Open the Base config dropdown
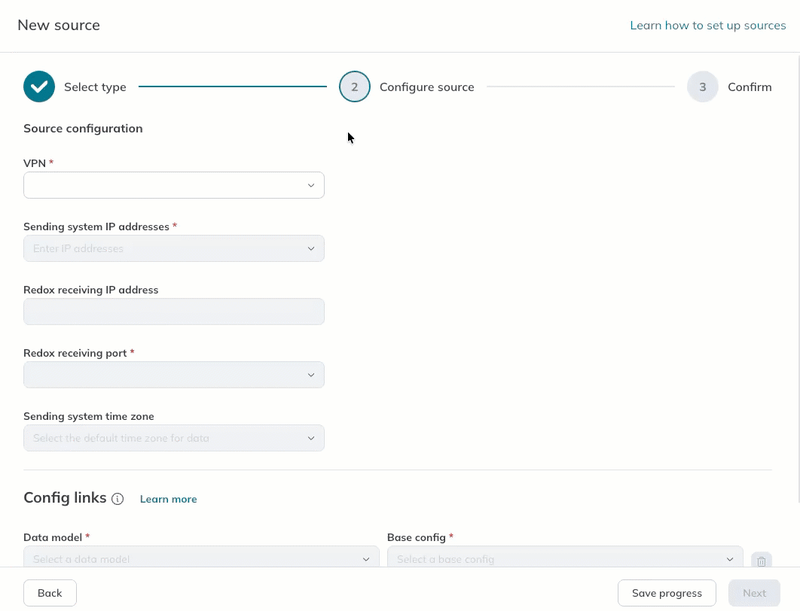The height and width of the screenshot is (611, 800). tap(565, 557)
